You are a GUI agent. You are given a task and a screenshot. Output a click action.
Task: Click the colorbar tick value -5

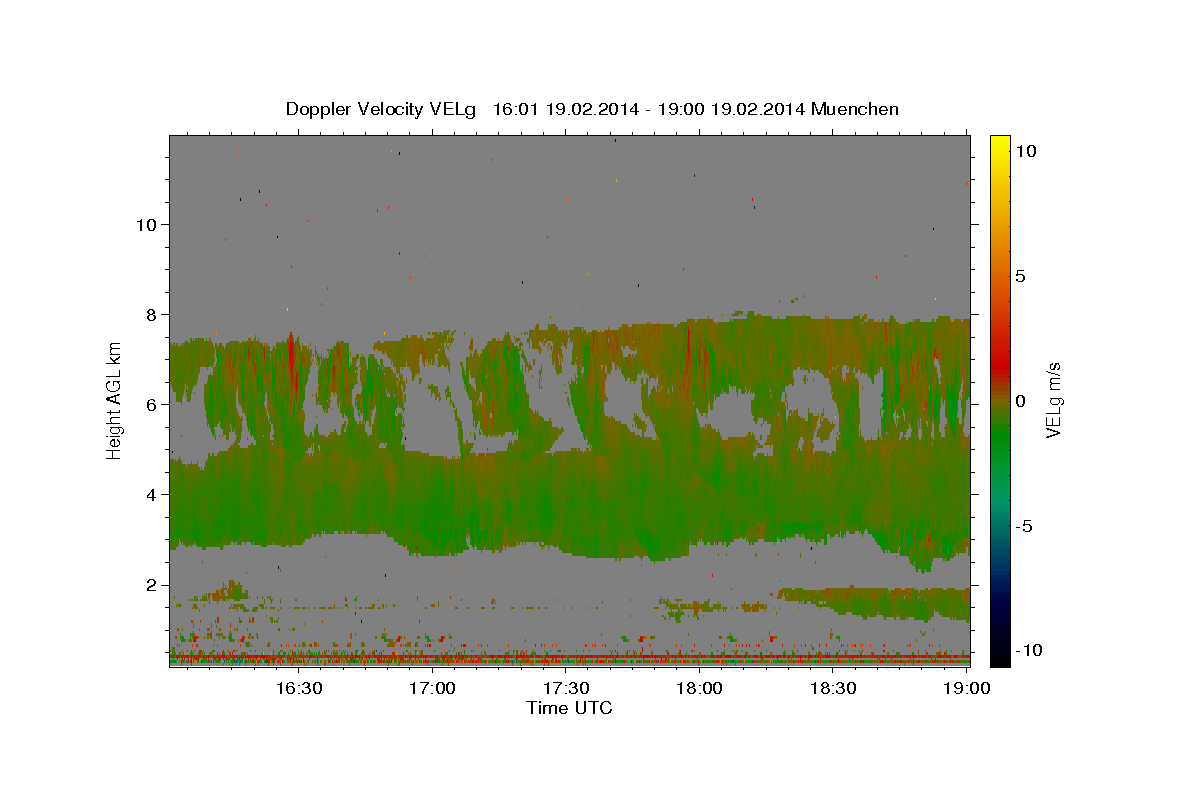click(1024, 526)
